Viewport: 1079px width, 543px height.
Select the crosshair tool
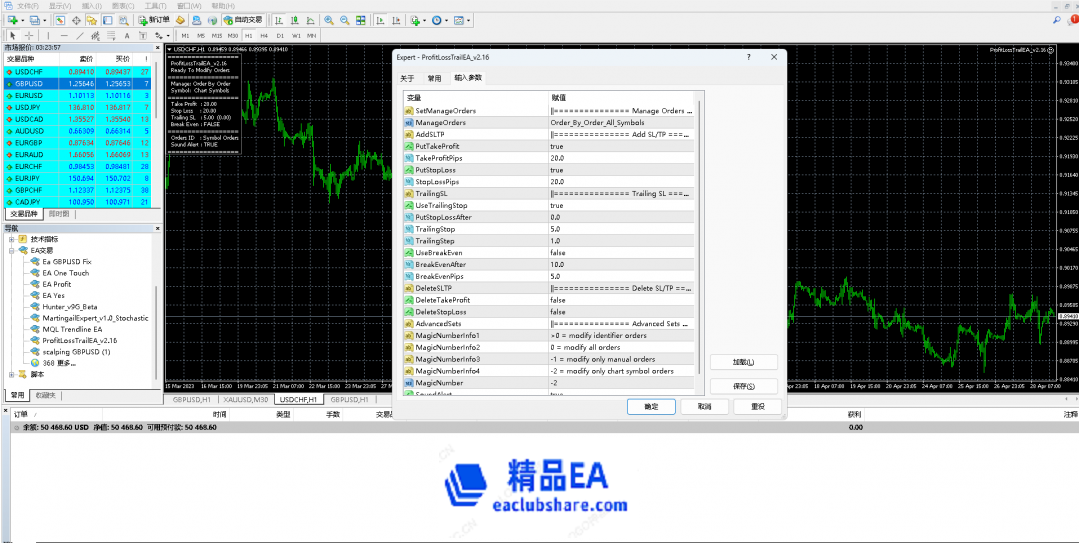(x=29, y=35)
